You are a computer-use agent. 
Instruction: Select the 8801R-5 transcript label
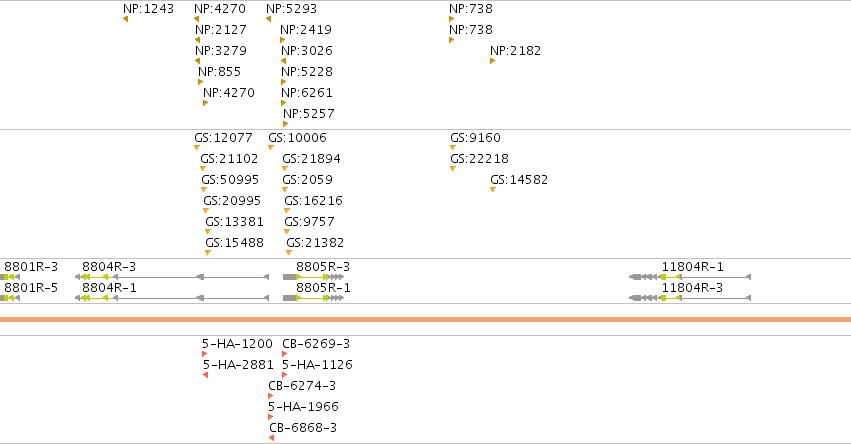point(31,288)
